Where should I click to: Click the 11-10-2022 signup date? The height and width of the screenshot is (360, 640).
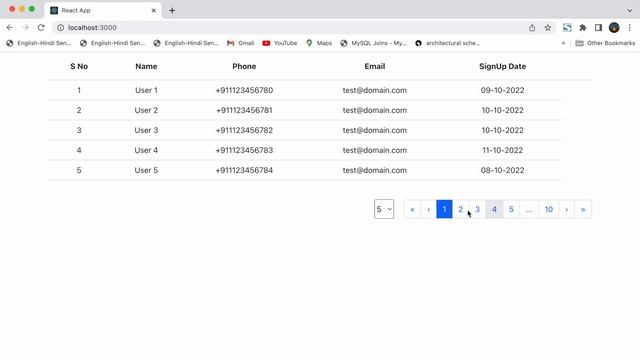[502, 150]
